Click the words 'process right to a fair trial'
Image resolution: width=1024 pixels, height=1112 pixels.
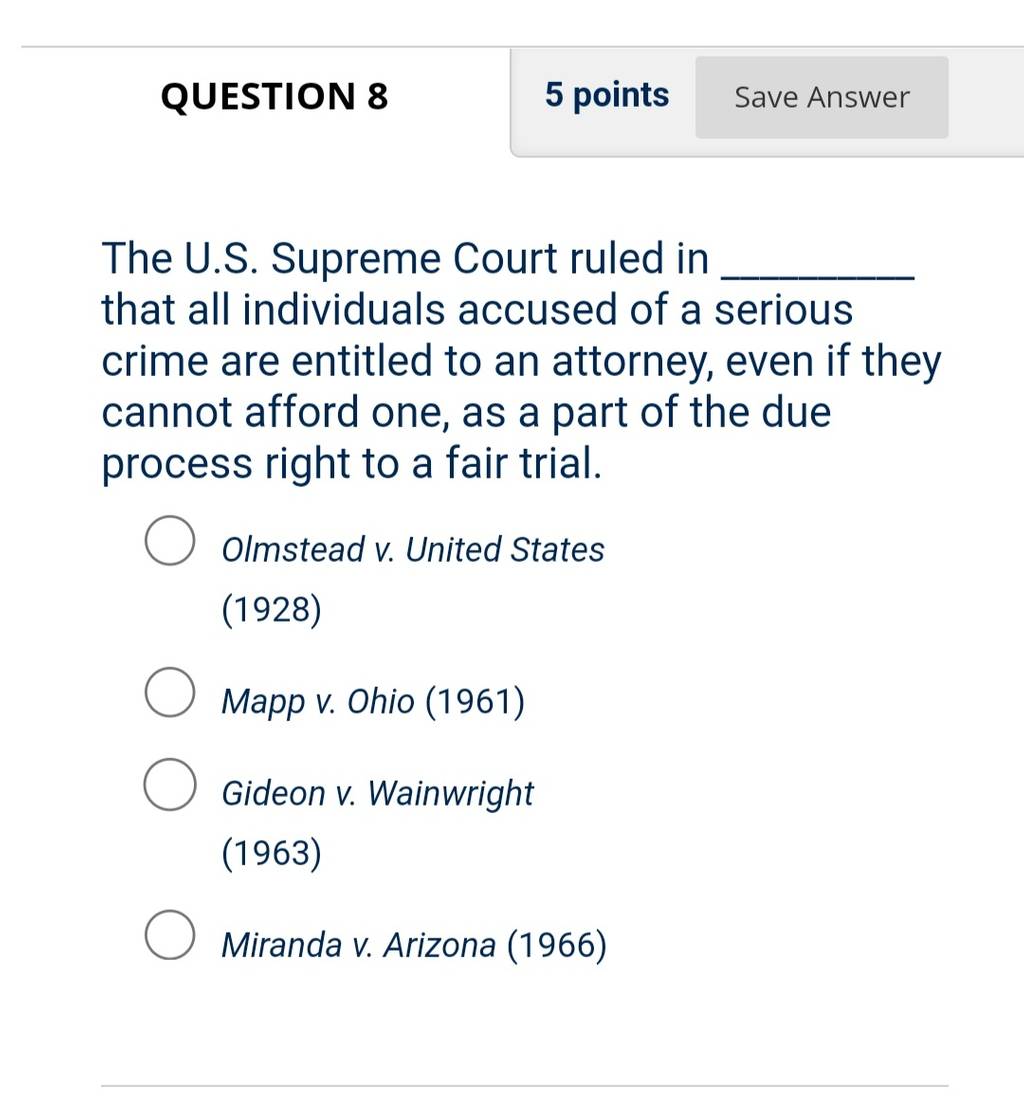[x=351, y=464]
